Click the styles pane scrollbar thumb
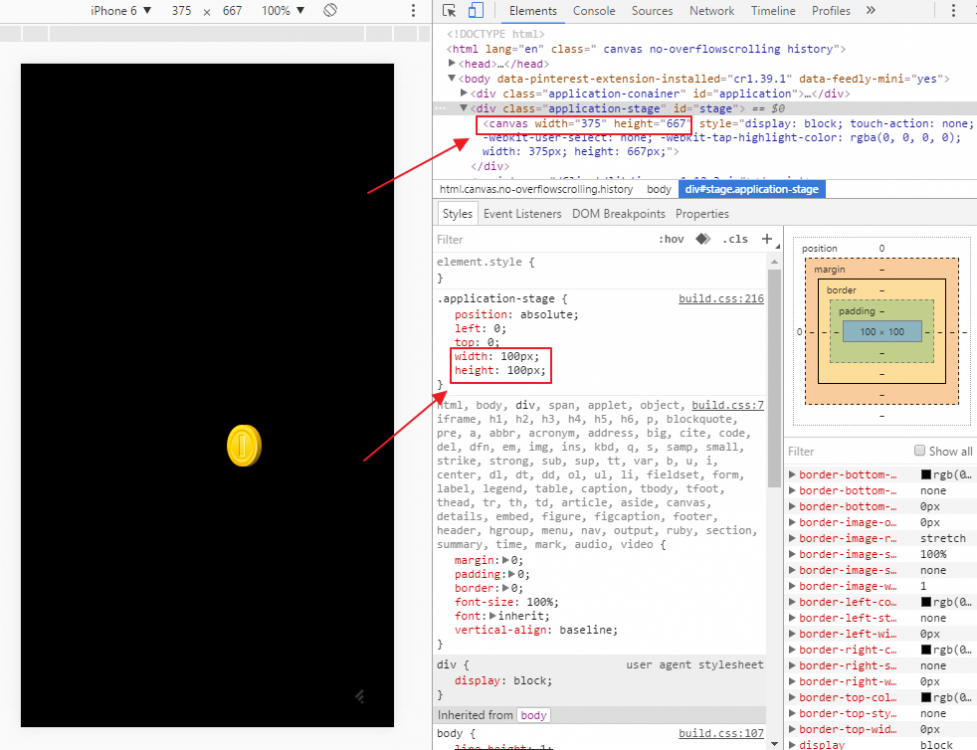 tap(774, 377)
